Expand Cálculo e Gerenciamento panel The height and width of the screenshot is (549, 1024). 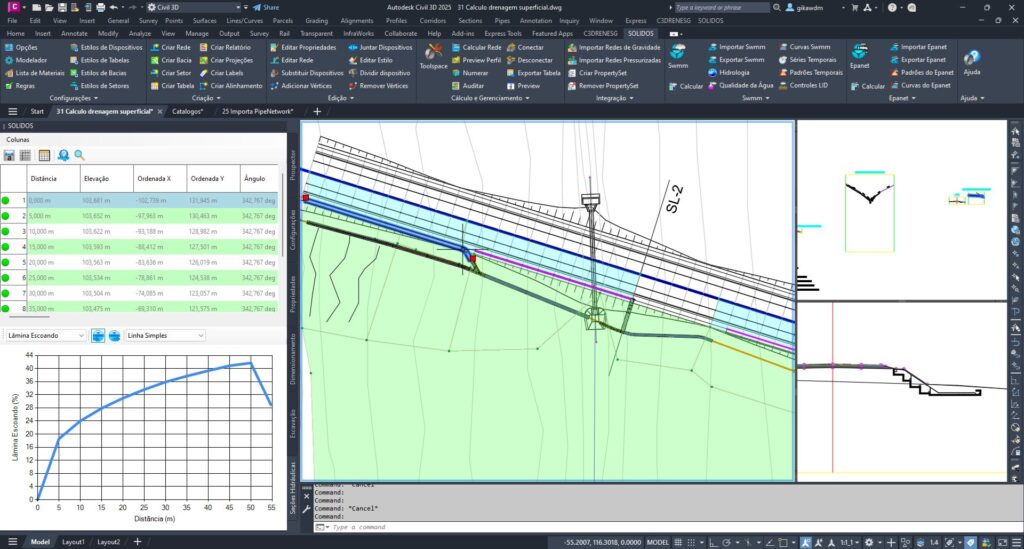pos(490,98)
